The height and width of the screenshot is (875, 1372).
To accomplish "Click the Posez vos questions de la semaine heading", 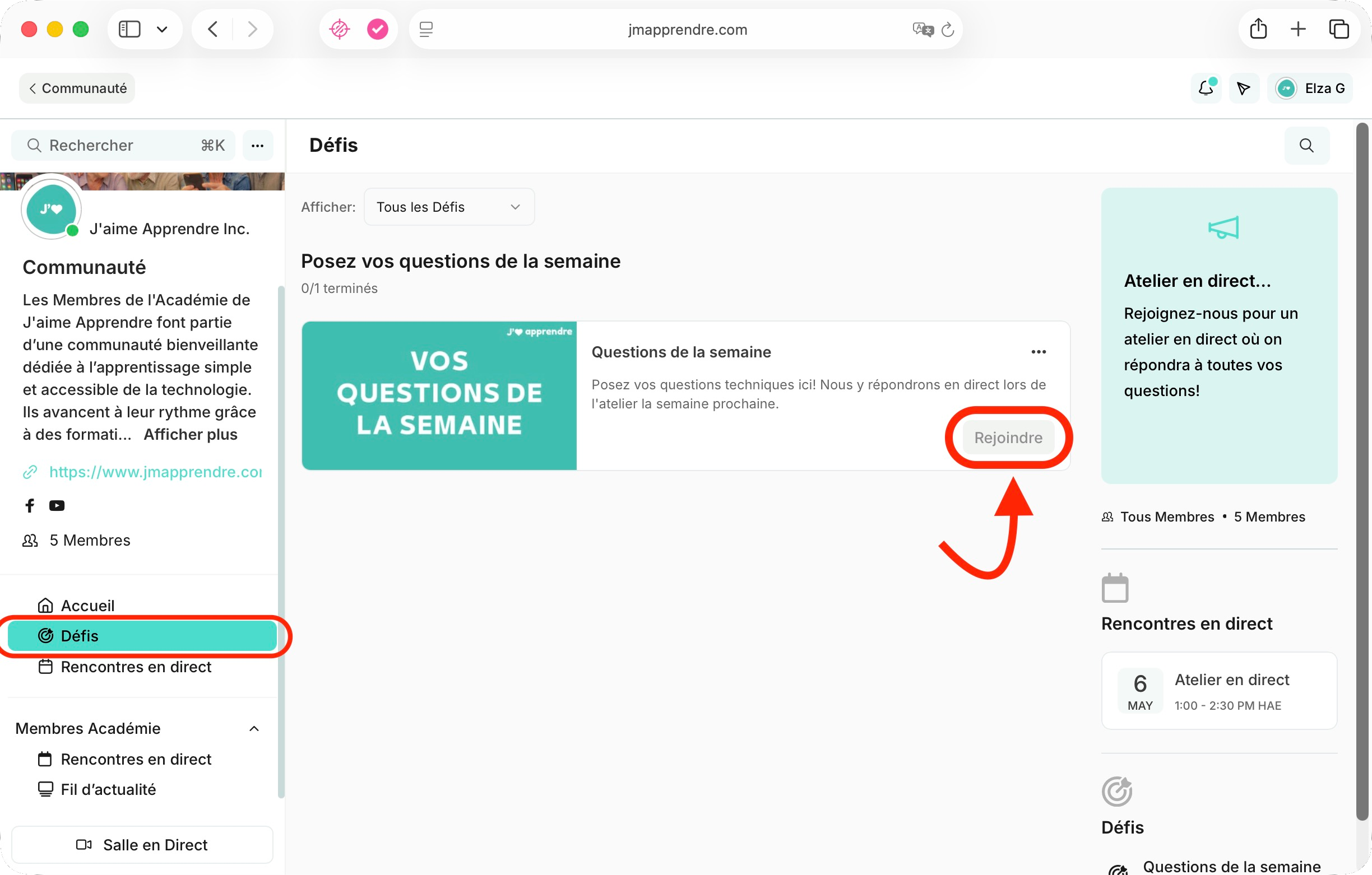I will coord(460,261).
